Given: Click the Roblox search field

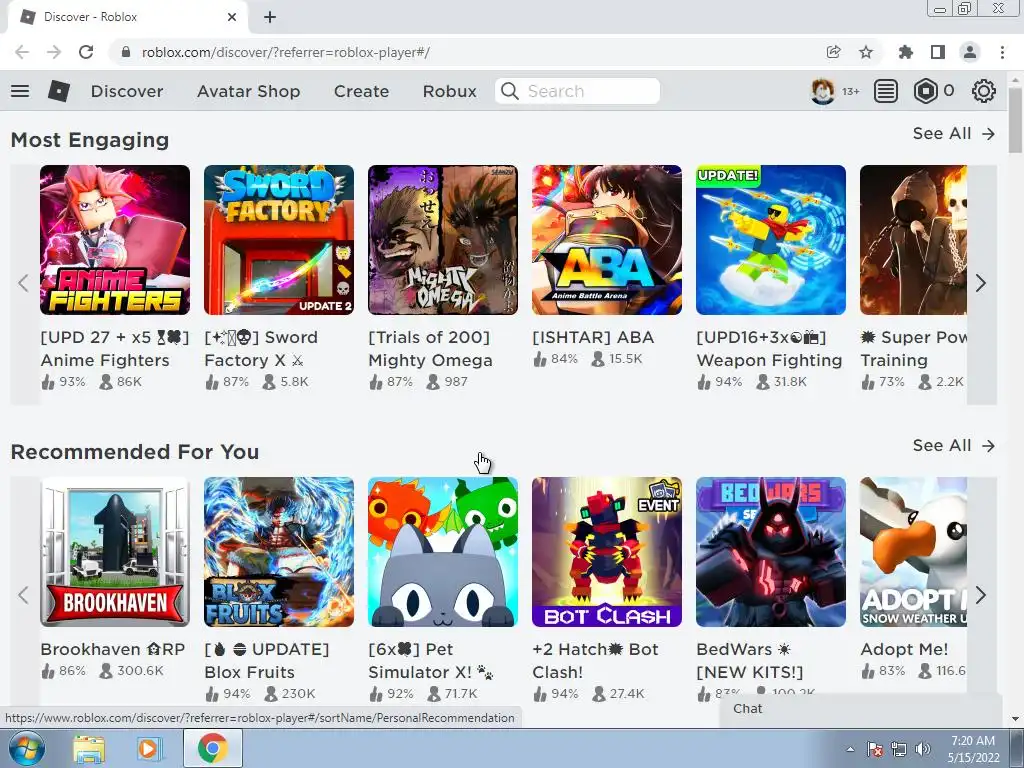Looking at the screenshot, I should point(577,91).
